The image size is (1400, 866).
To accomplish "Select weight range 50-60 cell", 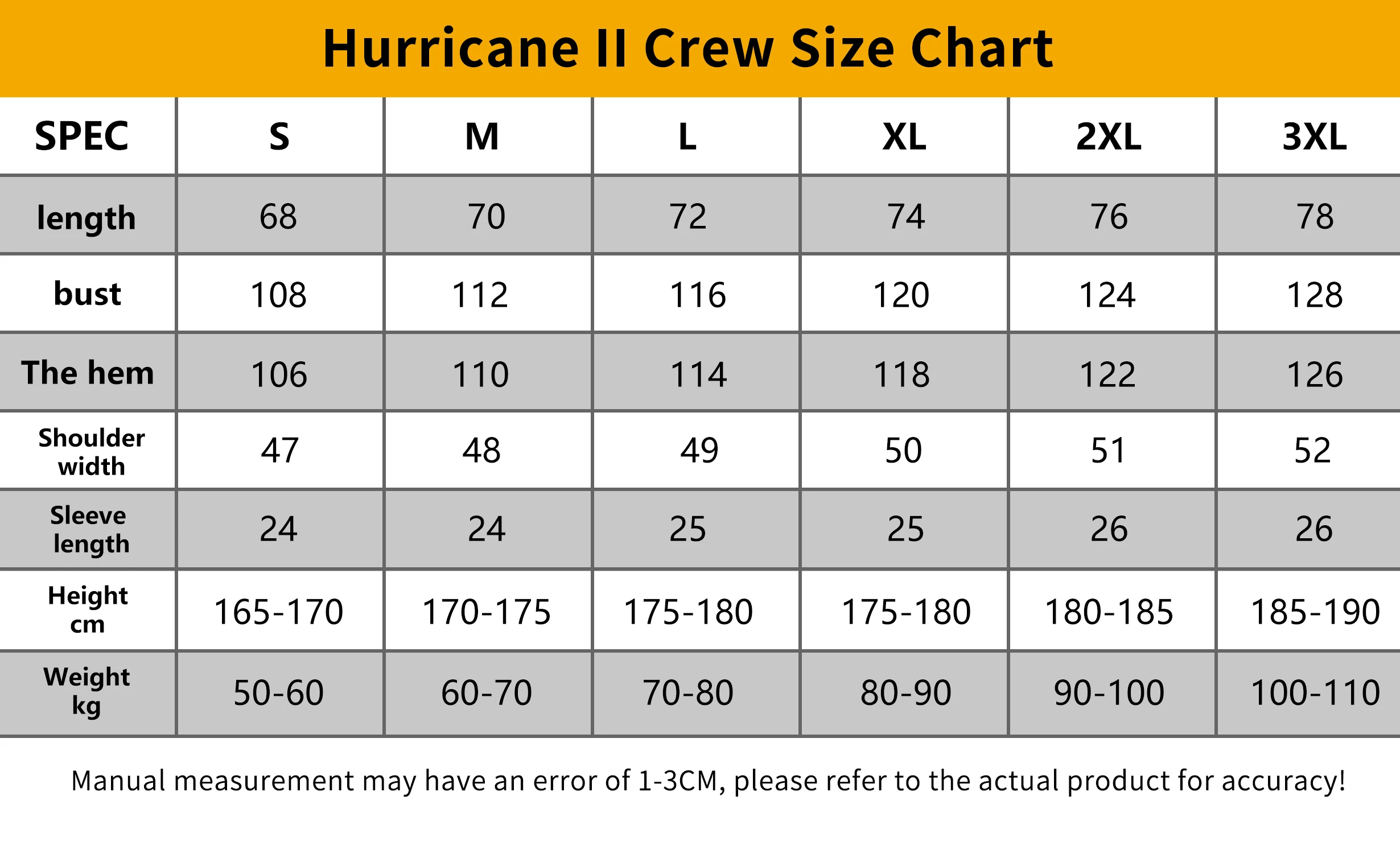I will coord(278,692).
